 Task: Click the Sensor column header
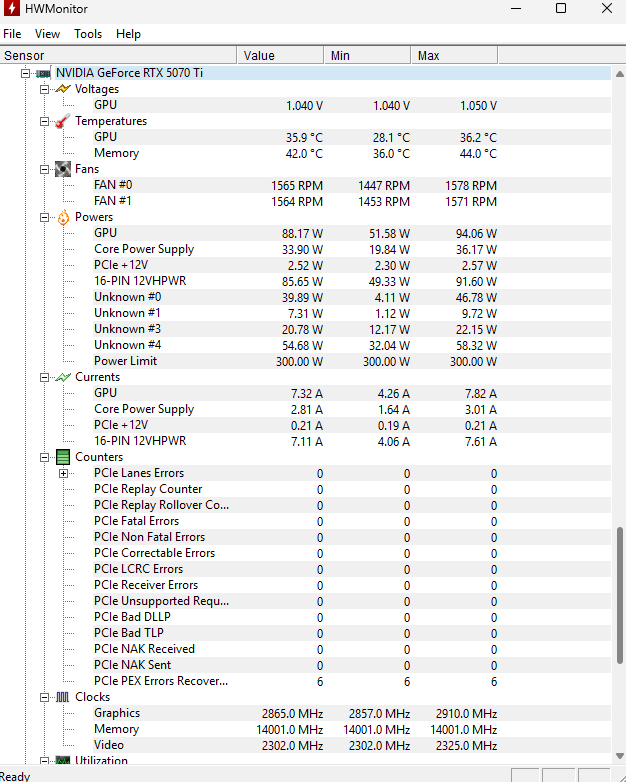click(118, 55)
